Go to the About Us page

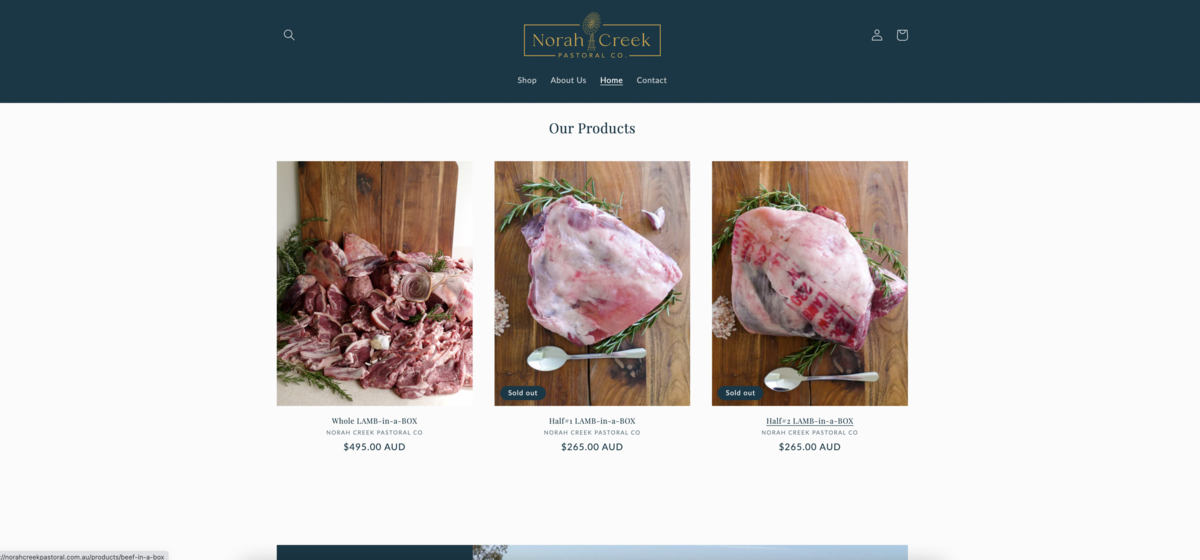[x=568, y=80]
